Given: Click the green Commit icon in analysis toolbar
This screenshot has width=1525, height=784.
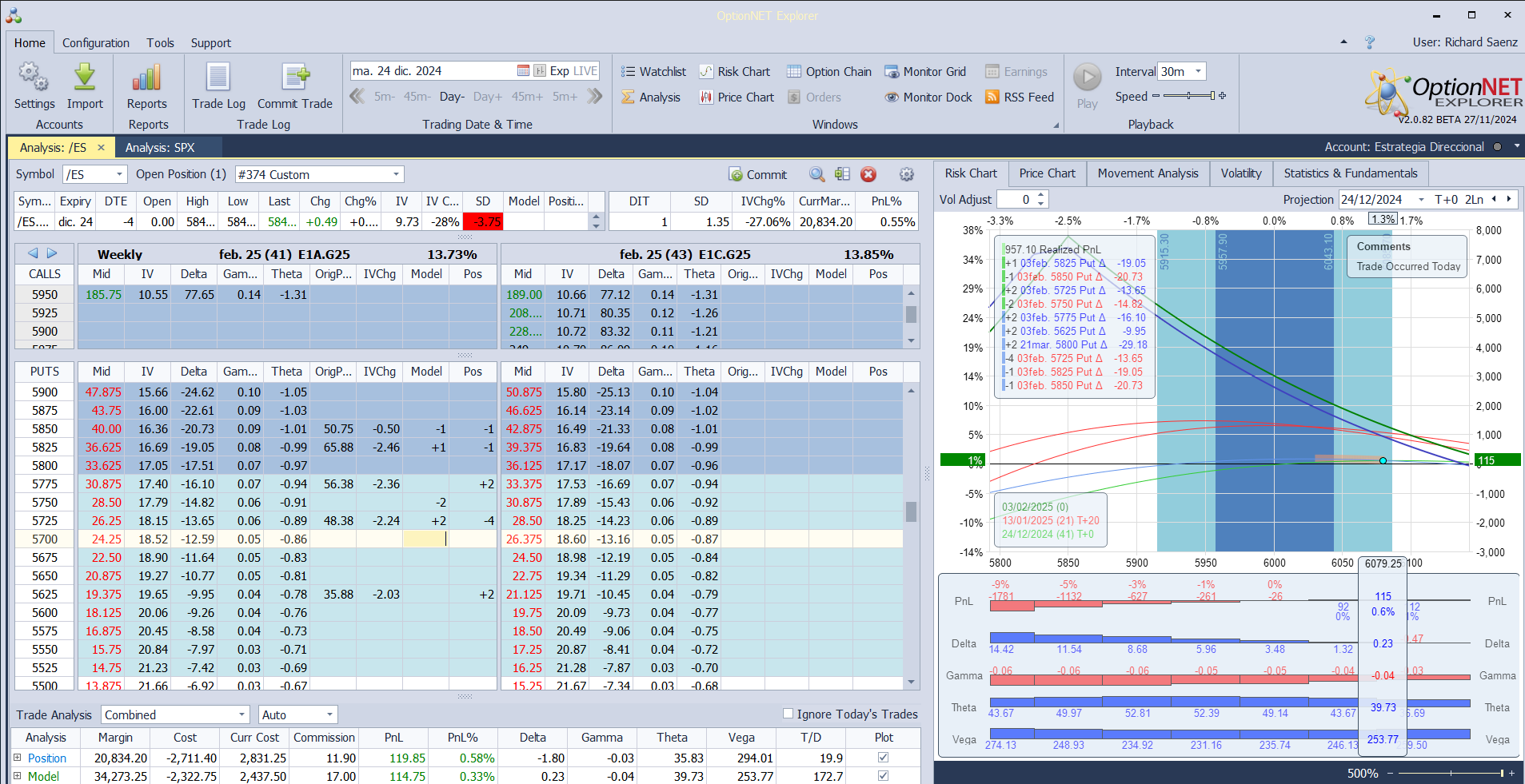Looking at the screenshot, I should pyautogui.click(x=736, y=174).
